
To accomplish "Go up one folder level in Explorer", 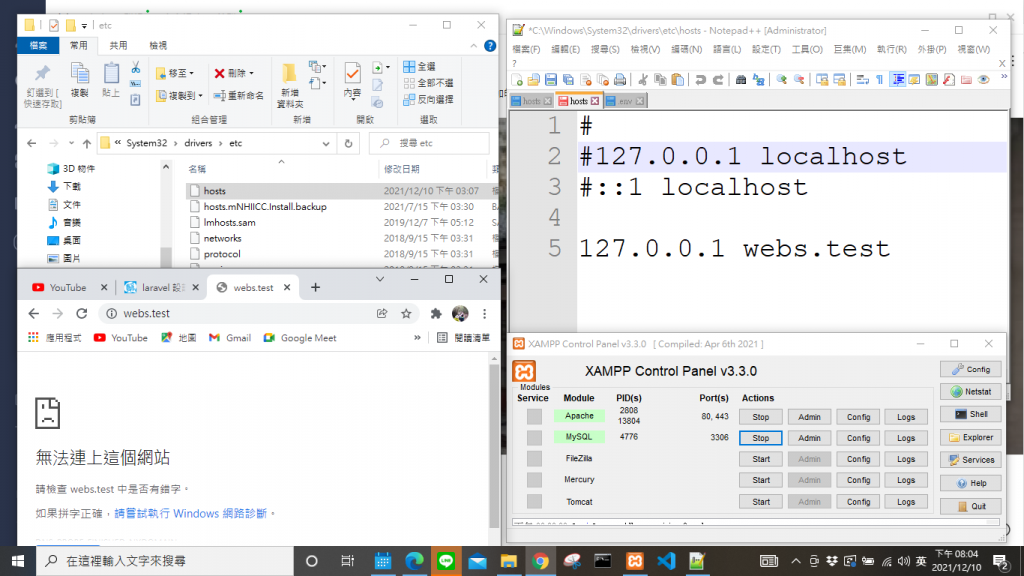I will pos(87,143).
